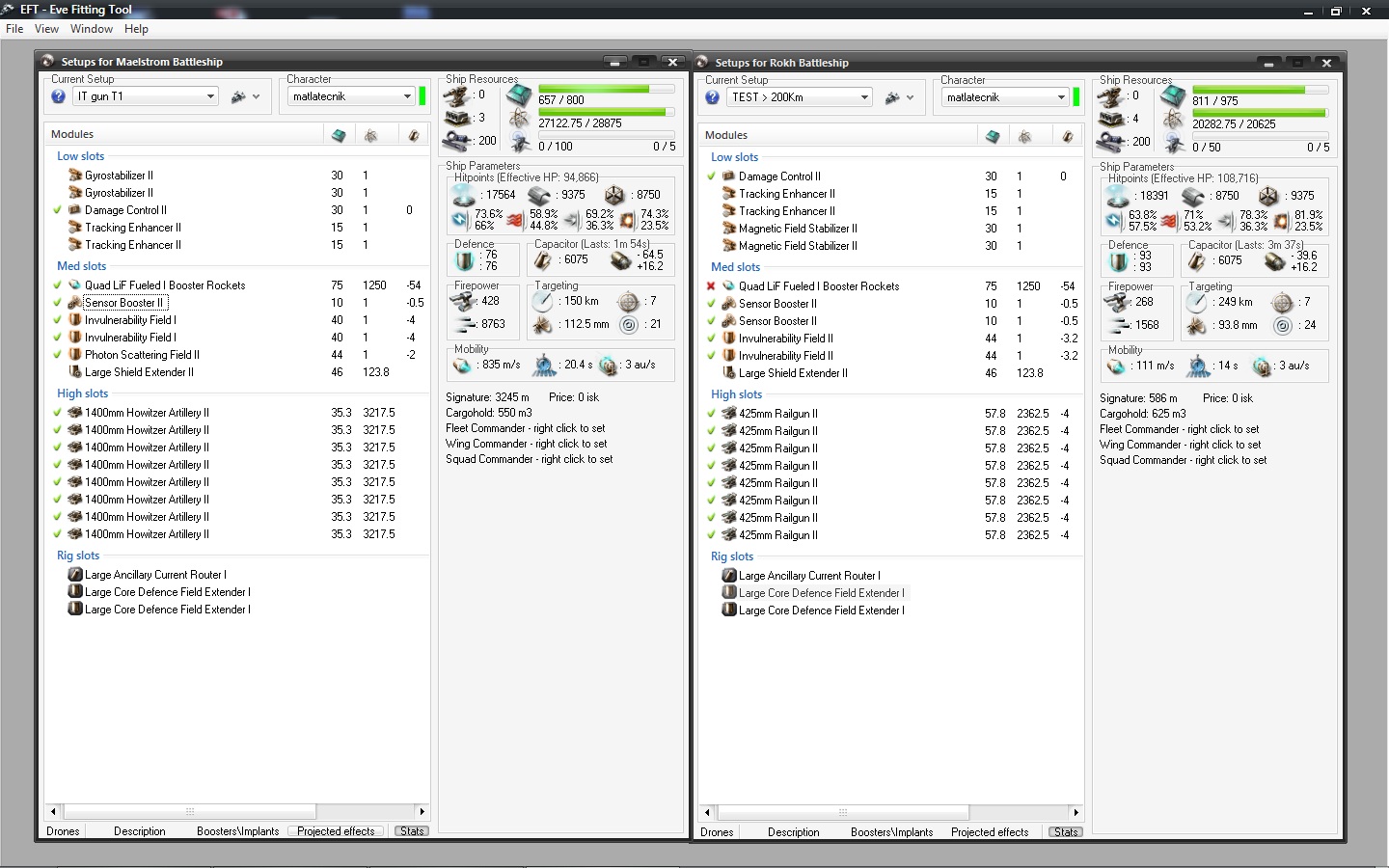Toggle Damage Control II checkmark in Maelstrom window
This screenshot has height=868, width=1389.
click(x=58, y=210)
